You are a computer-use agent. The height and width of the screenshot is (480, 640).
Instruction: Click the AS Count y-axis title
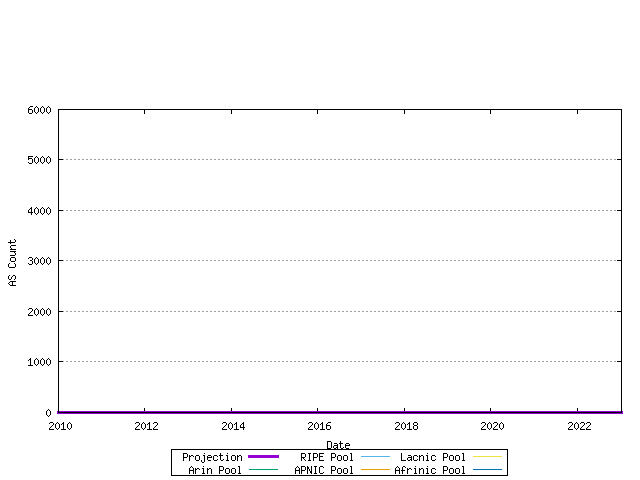(x=13, y=263)
